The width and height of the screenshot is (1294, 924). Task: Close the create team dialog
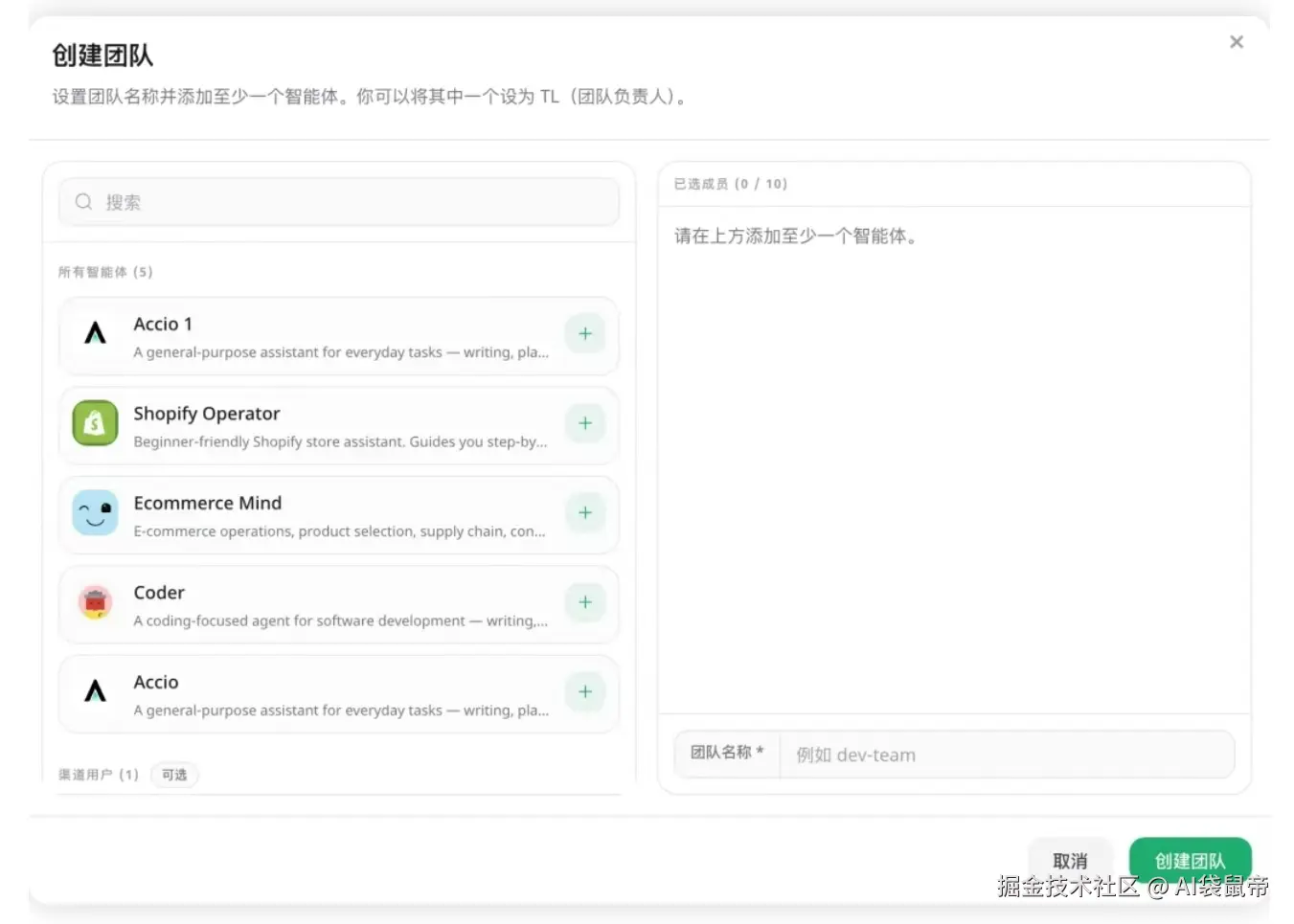coord(1237,42)
